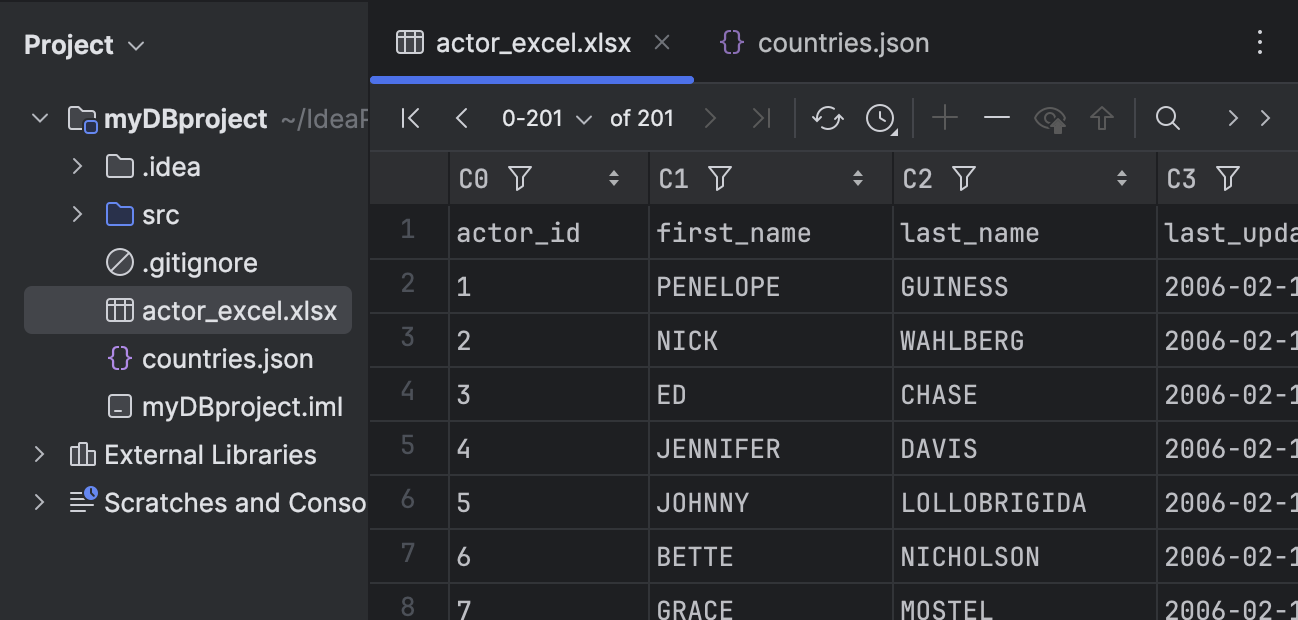Viewport: 1298px width, 620px height.
Task: Open the table view history clock icon
Action: click(x=878, y=118)
